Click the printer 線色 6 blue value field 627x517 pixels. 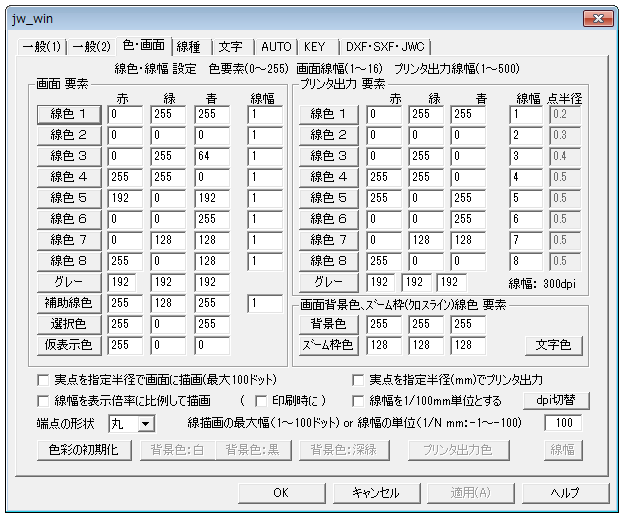(x=468, y=220)
